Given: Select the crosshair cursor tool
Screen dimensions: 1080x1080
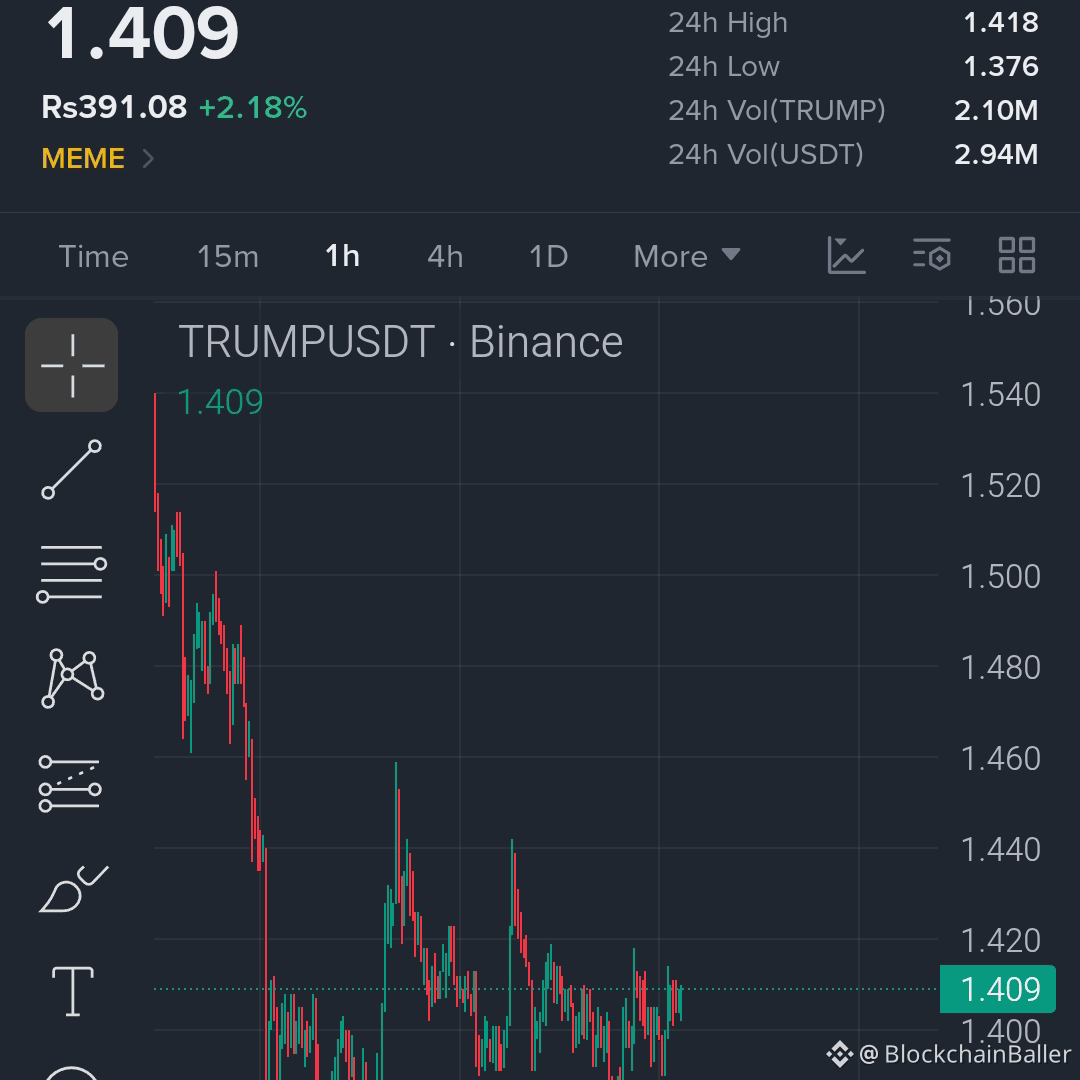Looking at the screenshot, I should pos(72,365).
